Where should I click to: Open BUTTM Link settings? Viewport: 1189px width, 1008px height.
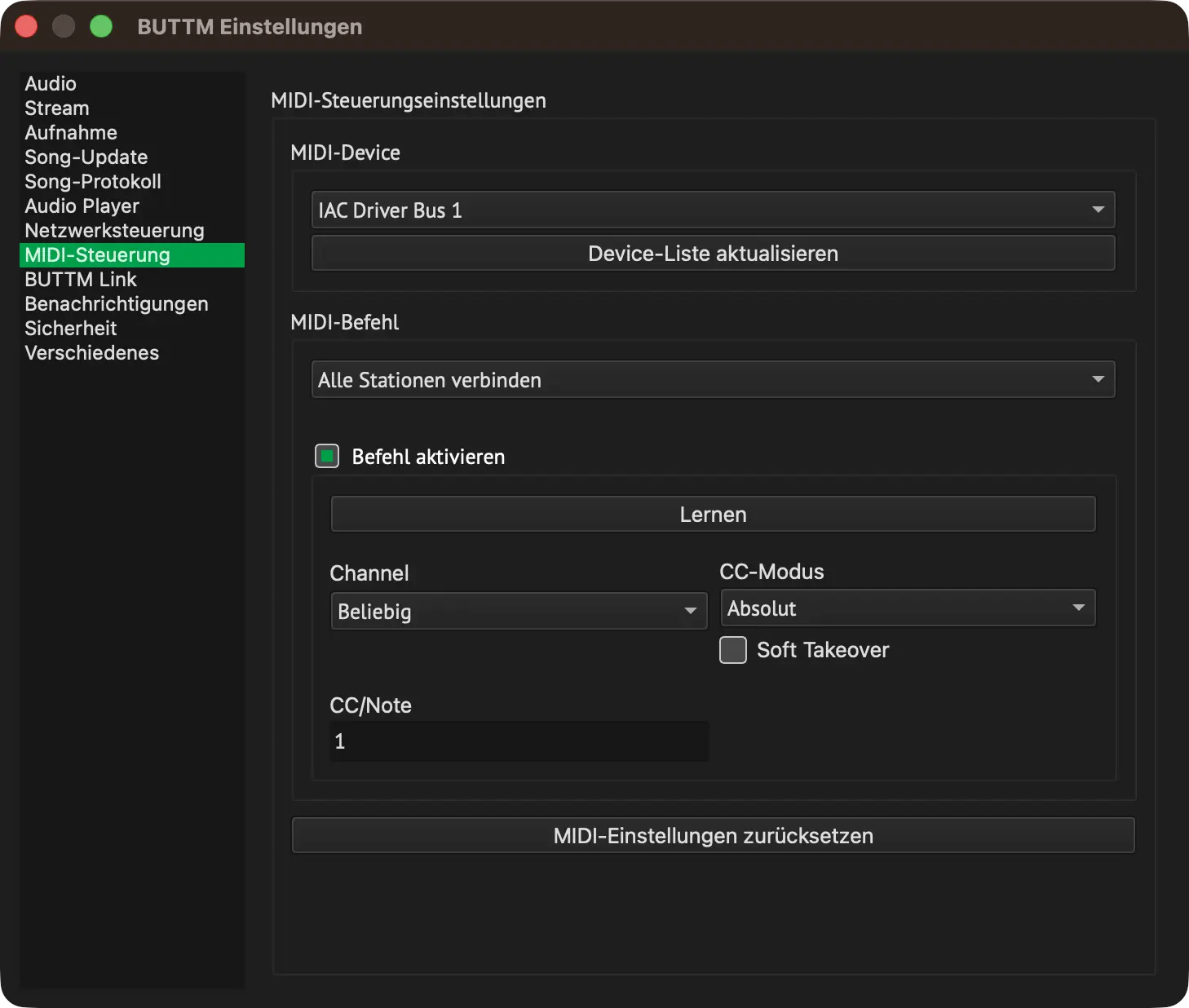(131, 280)
